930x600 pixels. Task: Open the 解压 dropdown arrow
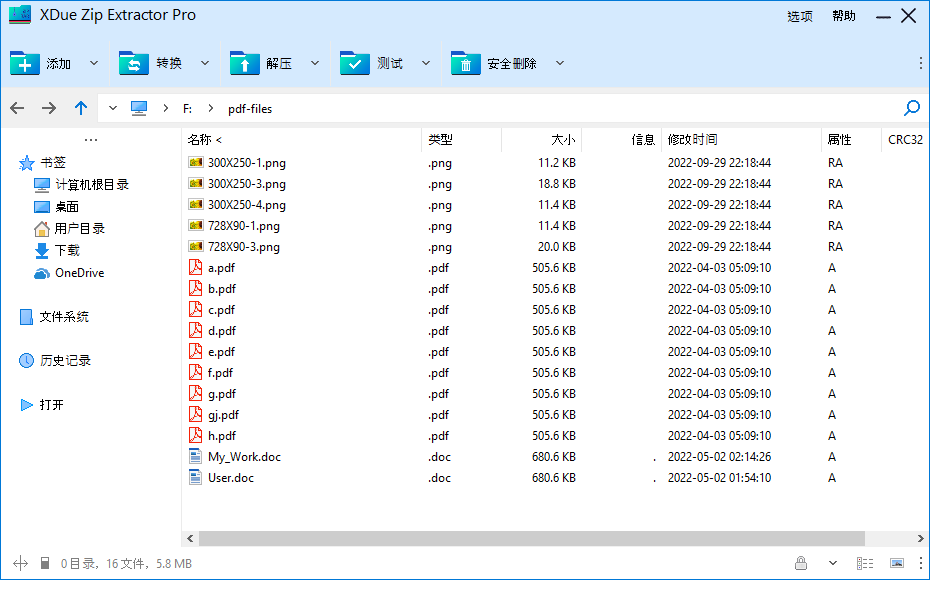coord(314,62)
